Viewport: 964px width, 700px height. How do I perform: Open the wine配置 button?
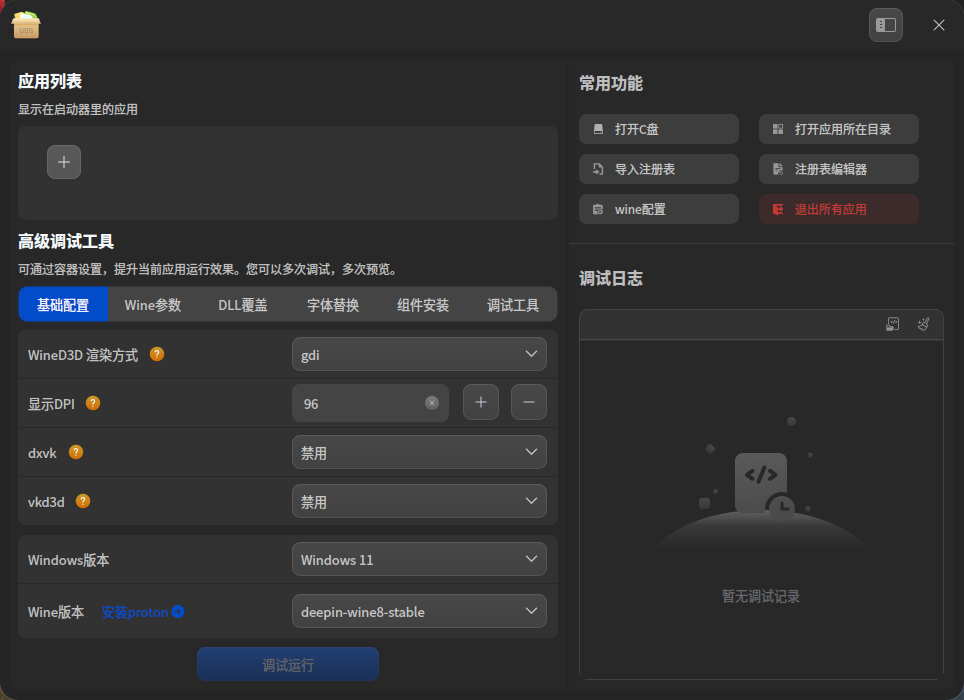659,209
